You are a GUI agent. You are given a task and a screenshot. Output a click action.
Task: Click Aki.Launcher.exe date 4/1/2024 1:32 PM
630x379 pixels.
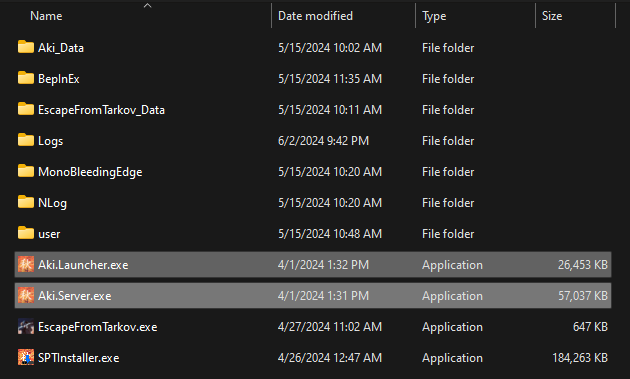[x=323, y=265]
